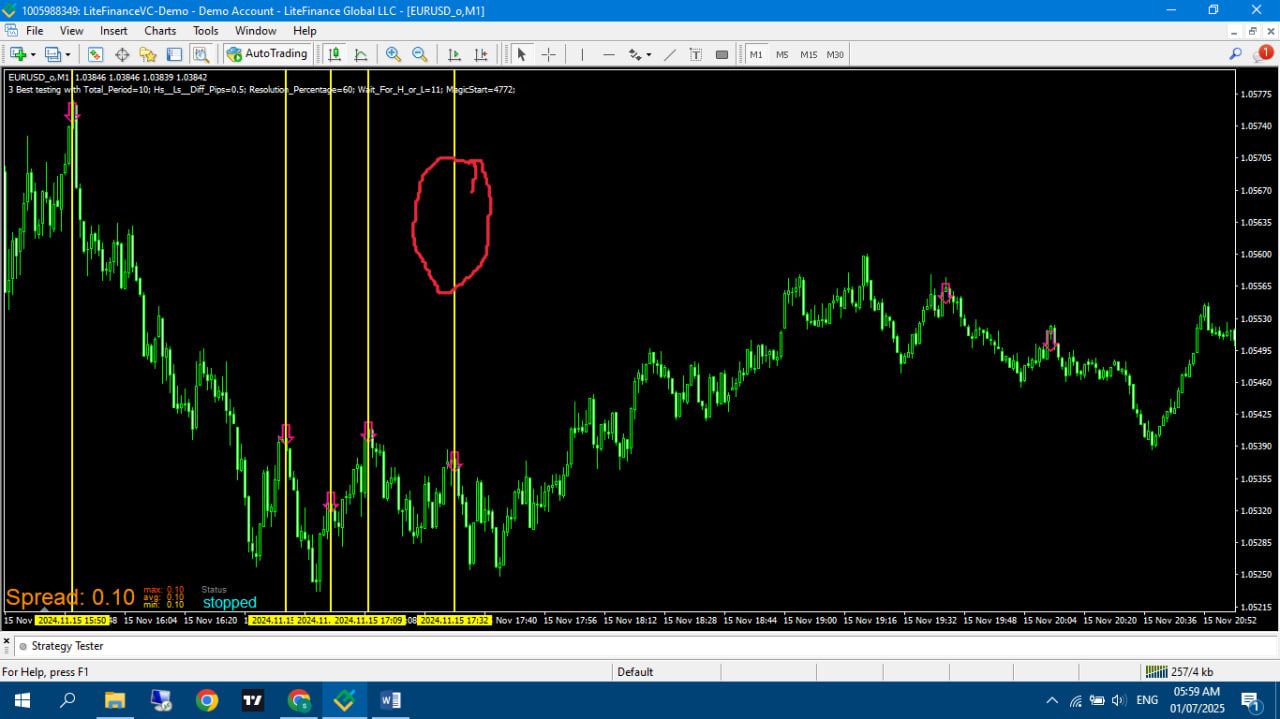This screenshot has width=1280, height=719.
Task: Open Windows taskbar search
Action: pos(68,700)
